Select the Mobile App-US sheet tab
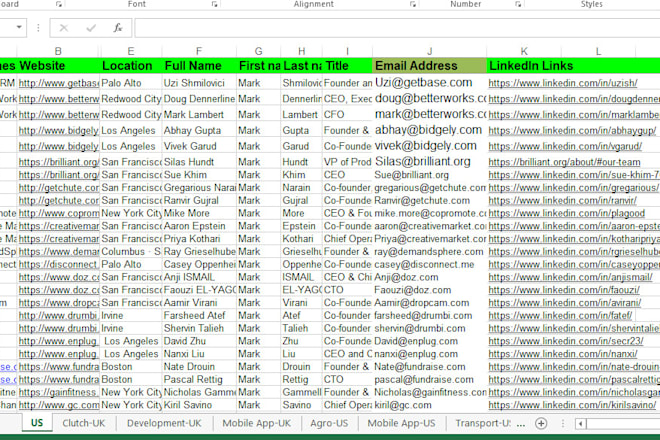 [x=401, y=423]
